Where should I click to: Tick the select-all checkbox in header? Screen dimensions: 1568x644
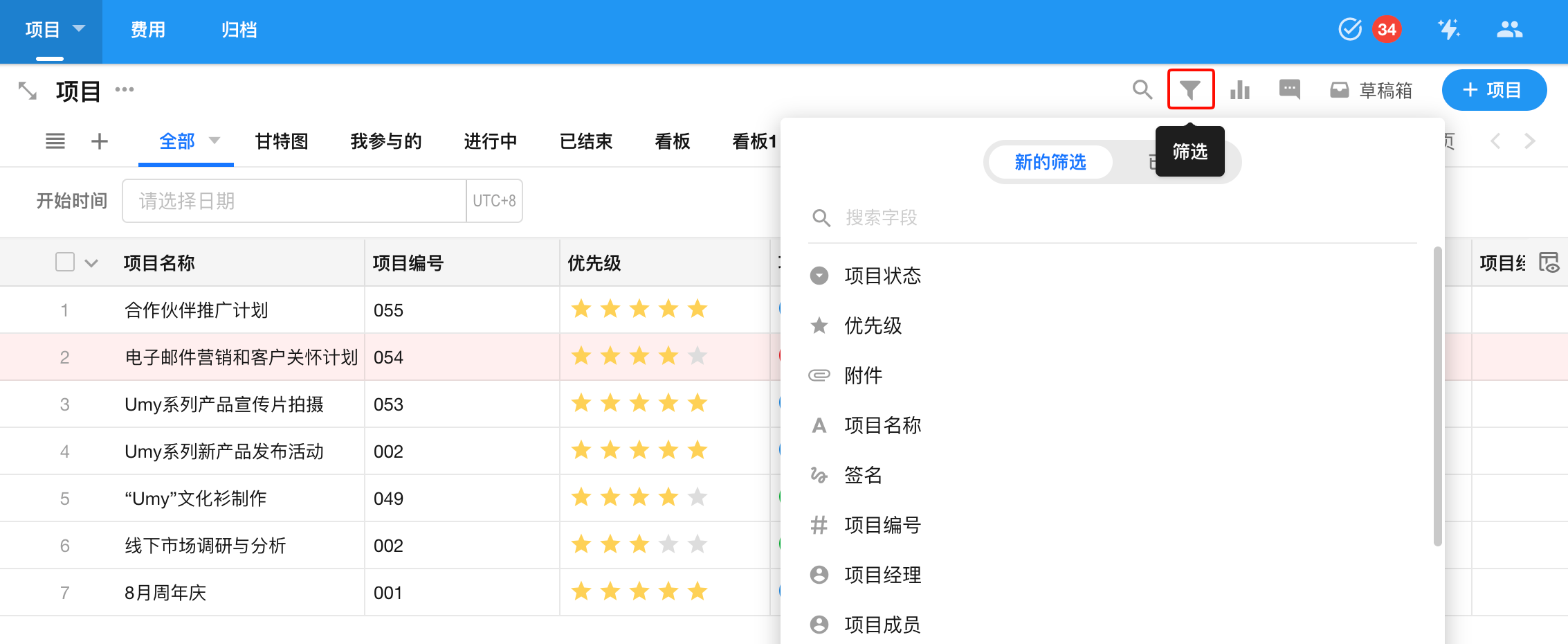point(65,262)
